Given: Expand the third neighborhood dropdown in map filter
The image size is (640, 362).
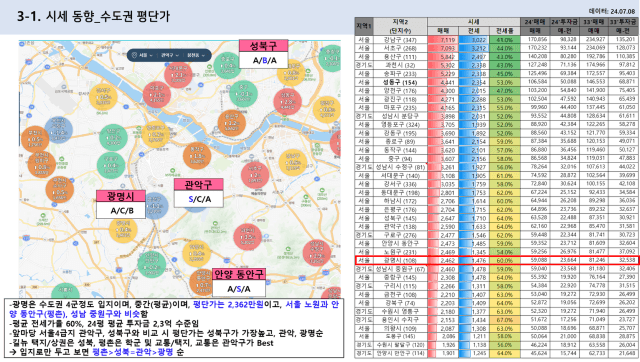Looking at the screenshot, I should click(196, 55).
